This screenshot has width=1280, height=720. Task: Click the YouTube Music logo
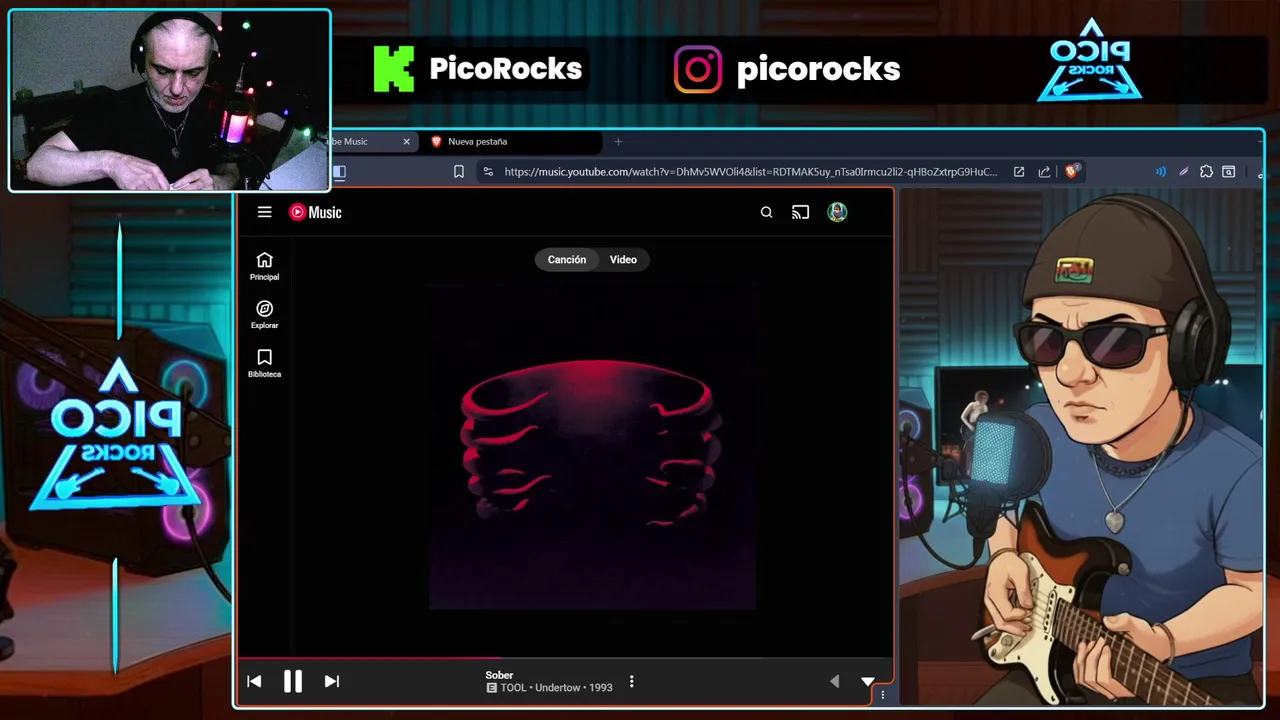[x=315, y=212]
